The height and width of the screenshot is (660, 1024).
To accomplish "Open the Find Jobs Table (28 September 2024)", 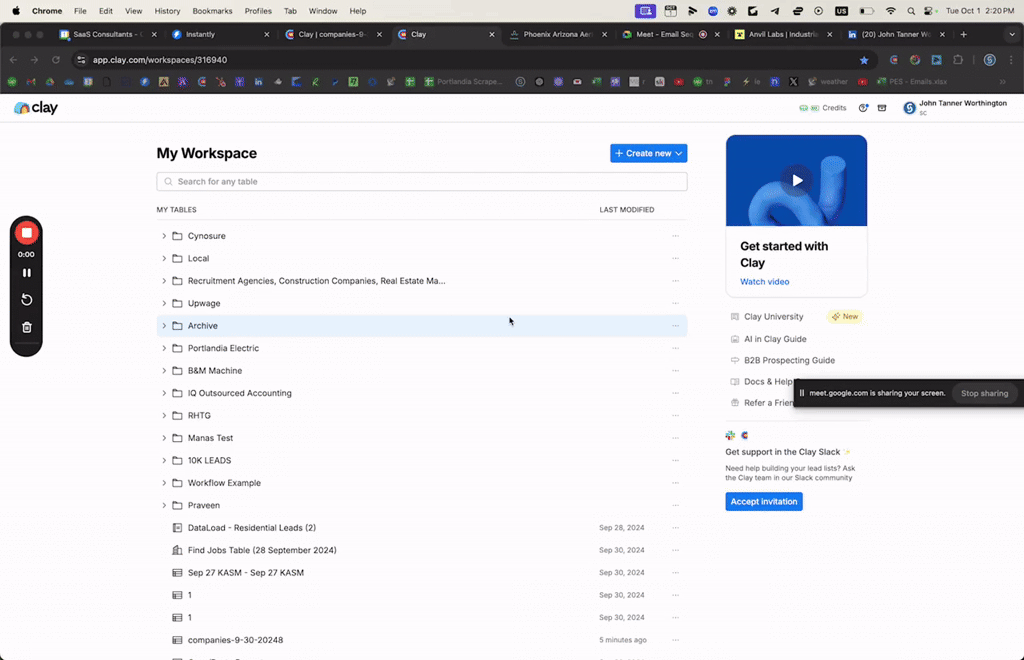I will [261, 550].
